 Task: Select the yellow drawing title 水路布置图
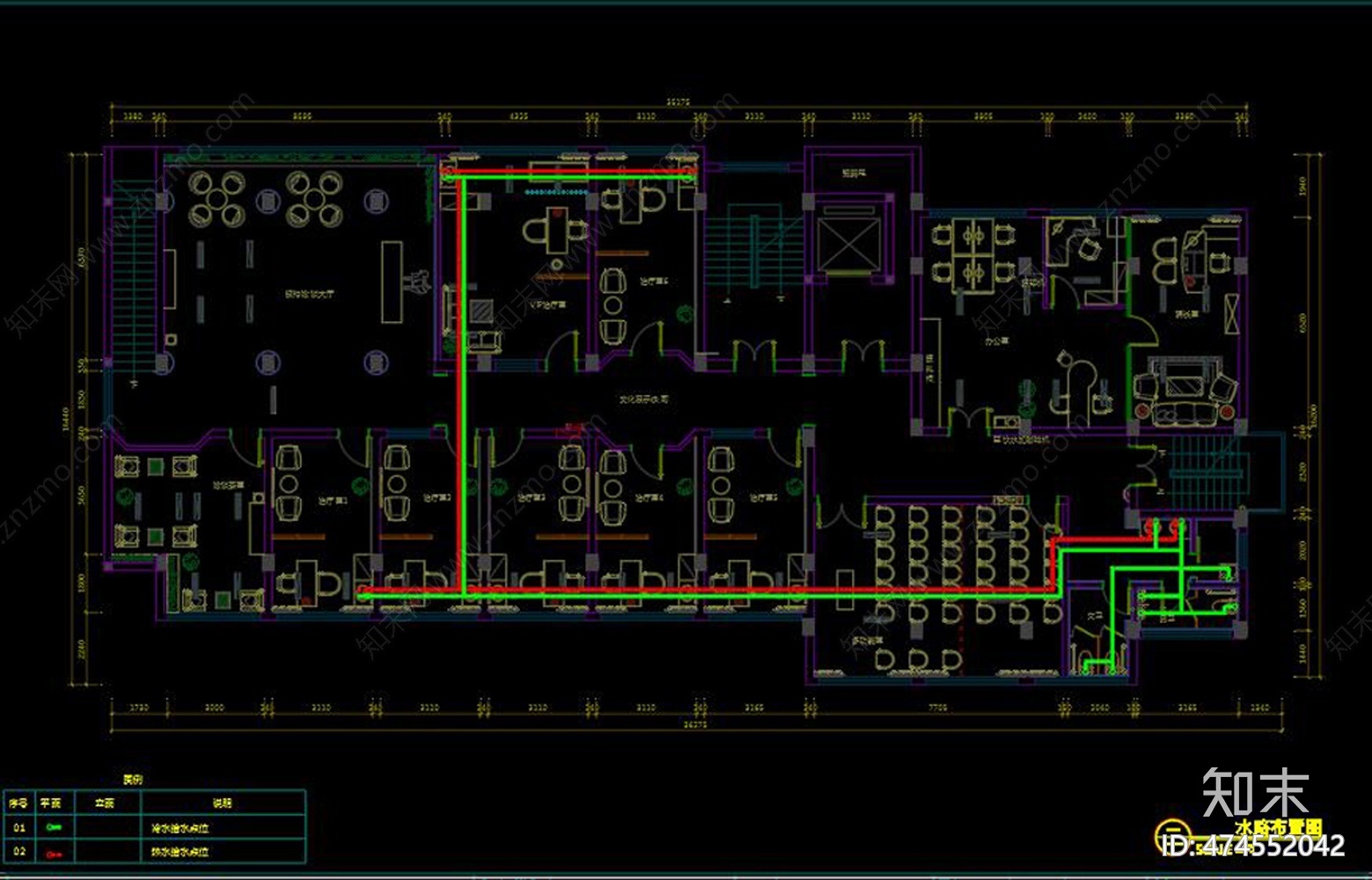[x=1279, y=827]
